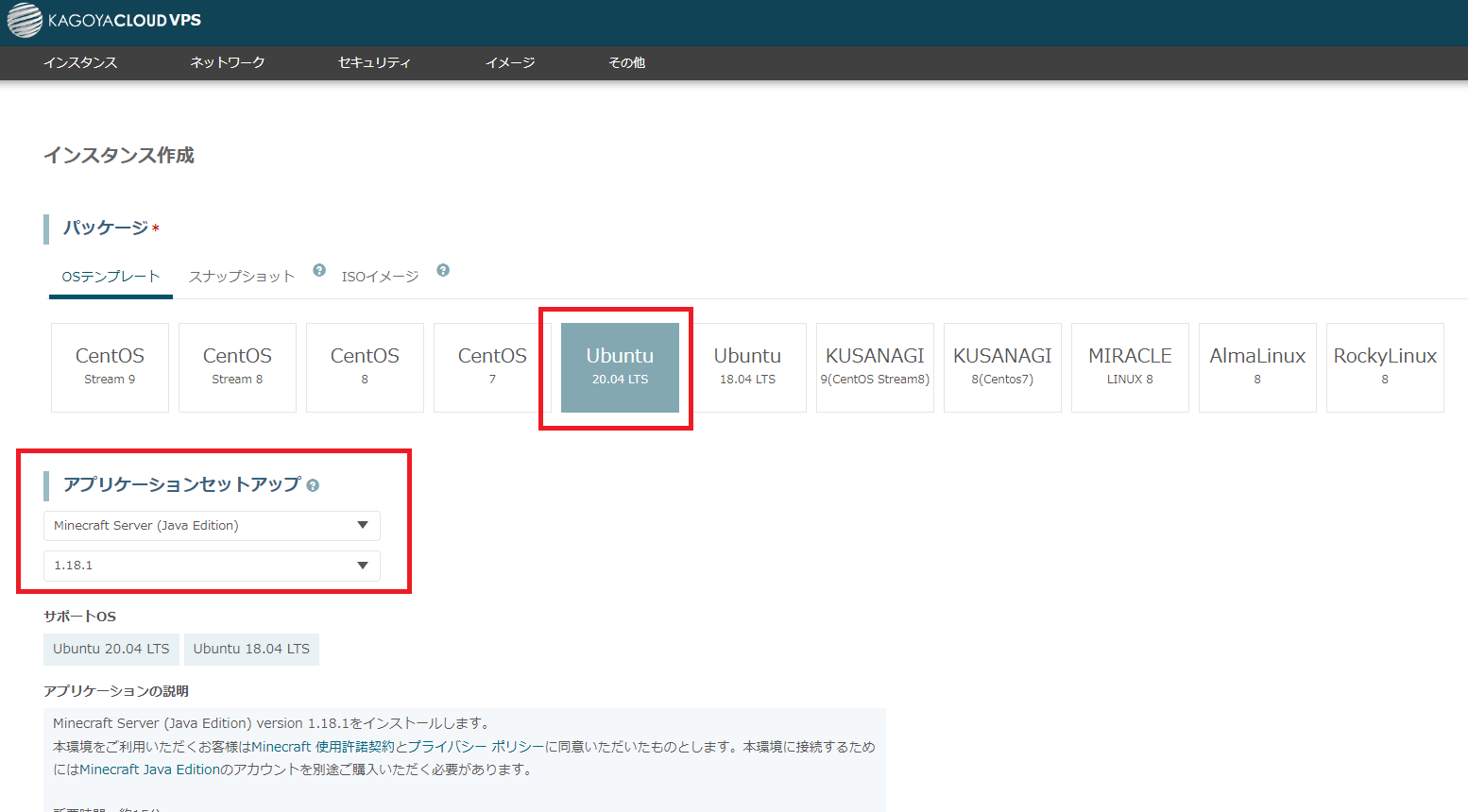Click the Ubuntu 18.04 LTS supported OS tag

pos(251,650)
